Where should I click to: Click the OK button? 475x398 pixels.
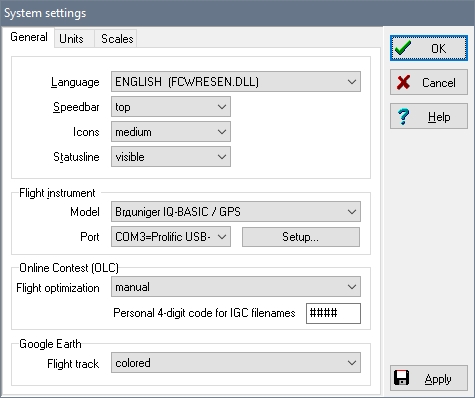coord(429,48)
